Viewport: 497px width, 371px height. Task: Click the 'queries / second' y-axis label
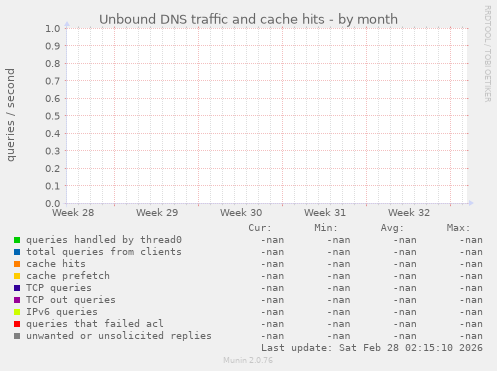(10, 115)
